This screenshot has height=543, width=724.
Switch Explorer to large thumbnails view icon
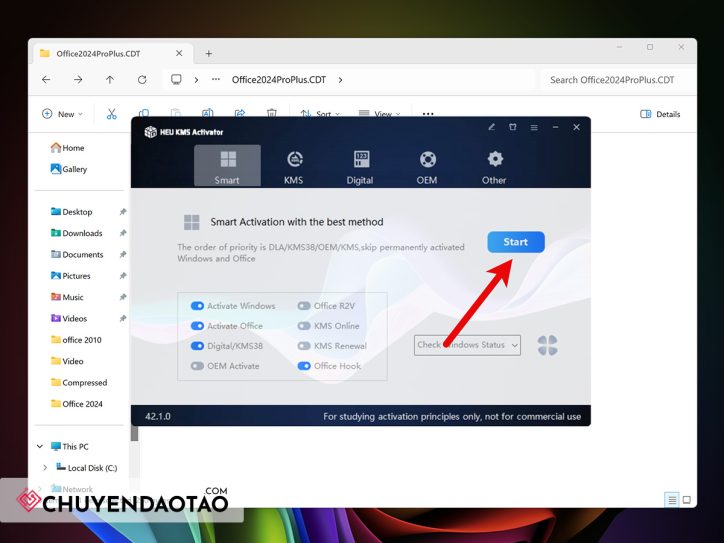(x=687, y=500)
